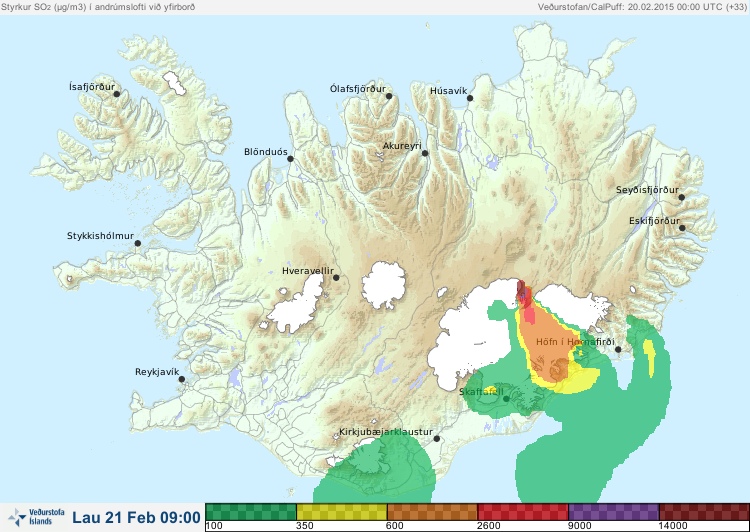Click the Eskifjörður location dot
This screenshot has height=532, width=750.
[x=682, y=228]
